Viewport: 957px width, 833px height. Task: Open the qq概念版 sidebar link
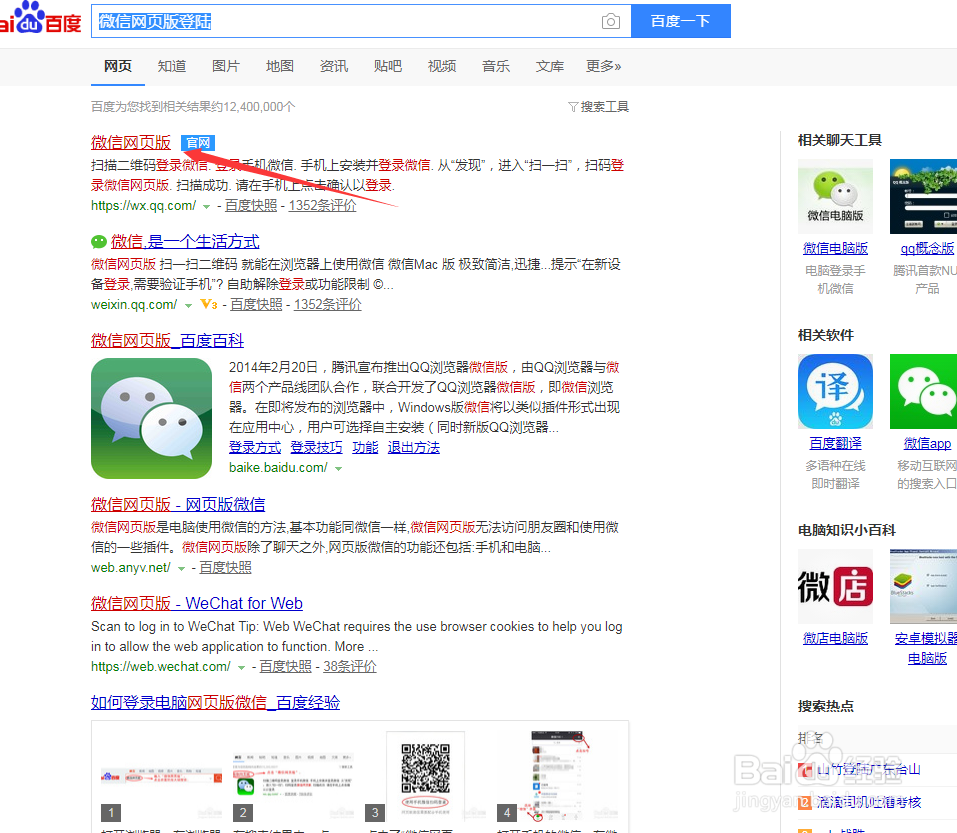[x=927, y=248]
